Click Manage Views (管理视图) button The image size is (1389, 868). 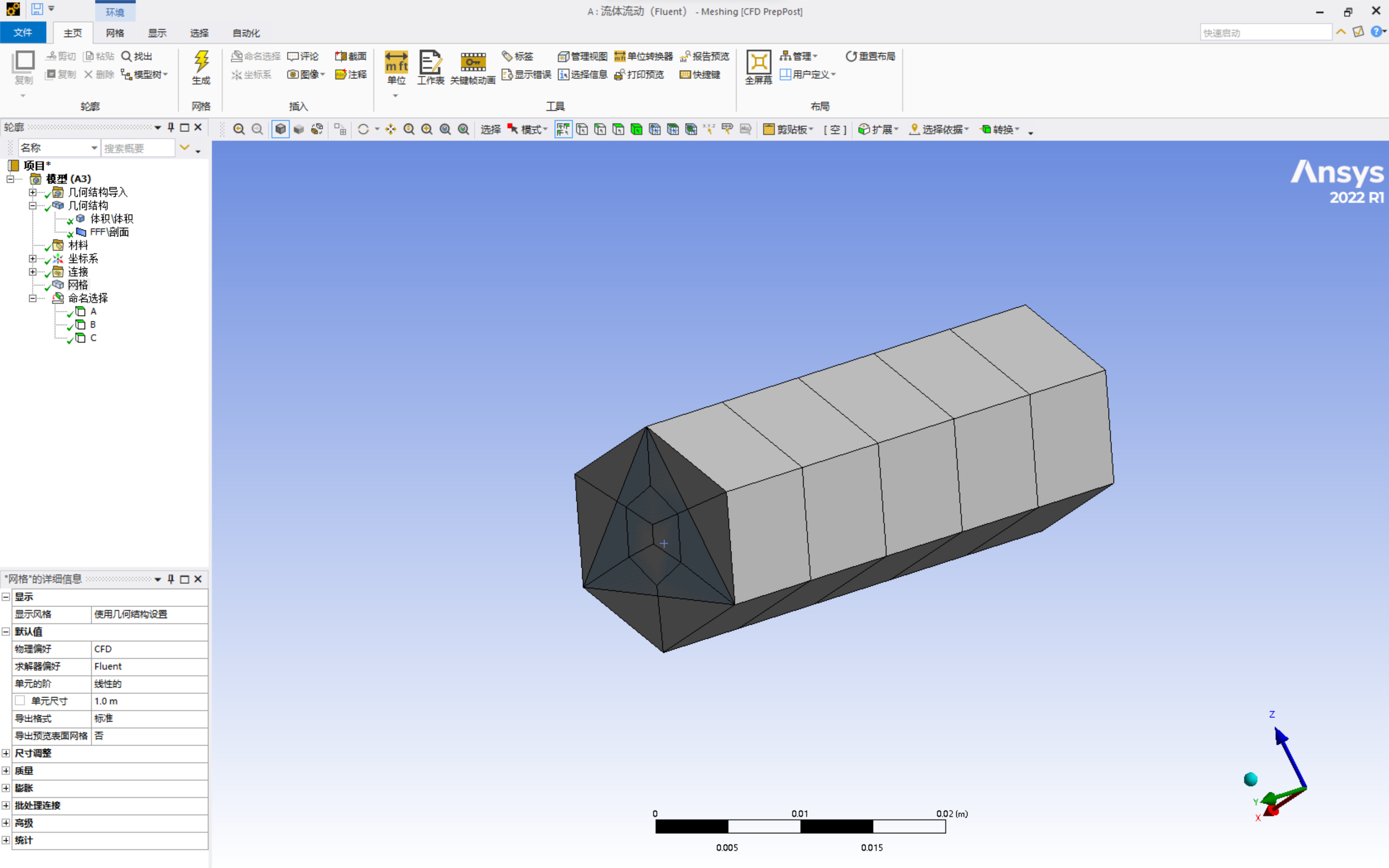582,56
